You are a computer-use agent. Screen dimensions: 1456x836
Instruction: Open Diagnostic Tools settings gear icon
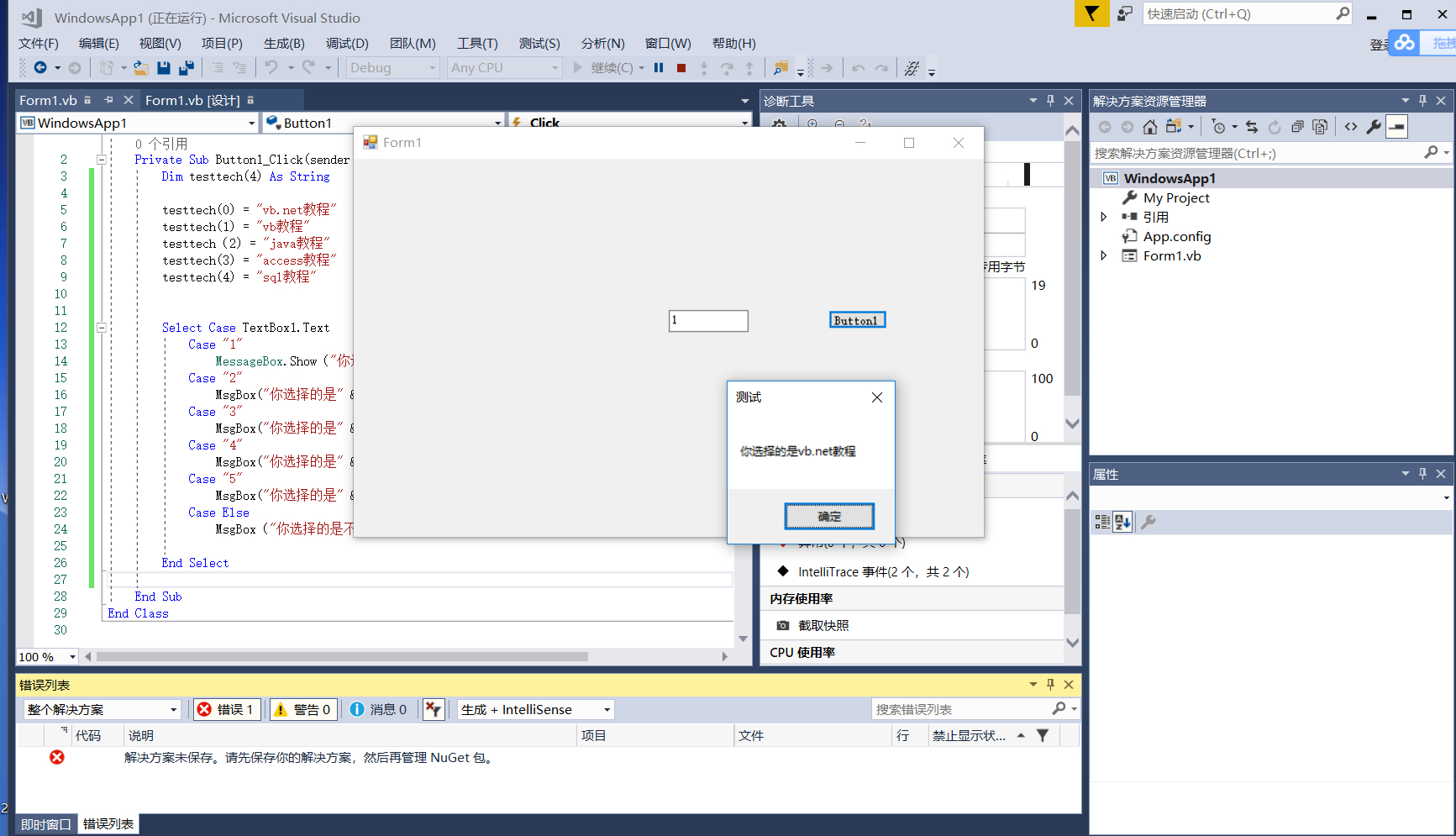[x=779, y=124]
